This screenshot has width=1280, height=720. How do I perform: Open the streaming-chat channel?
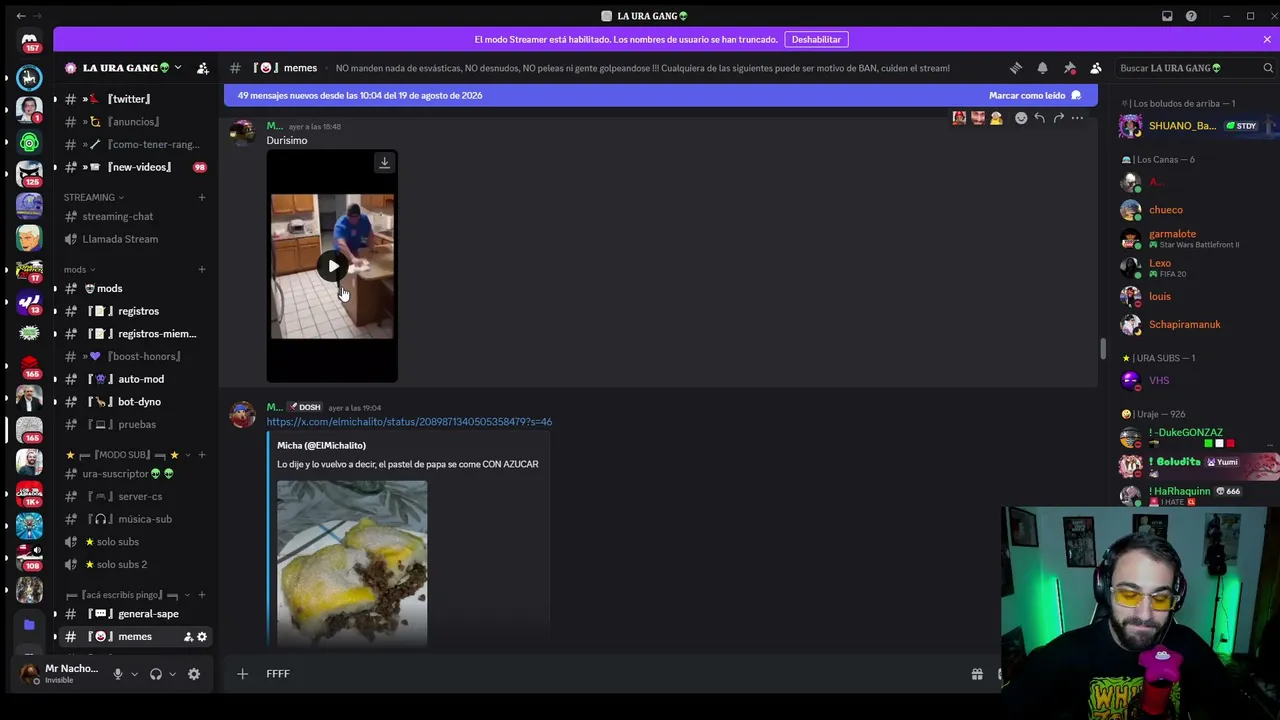click(x=135, y=216)
